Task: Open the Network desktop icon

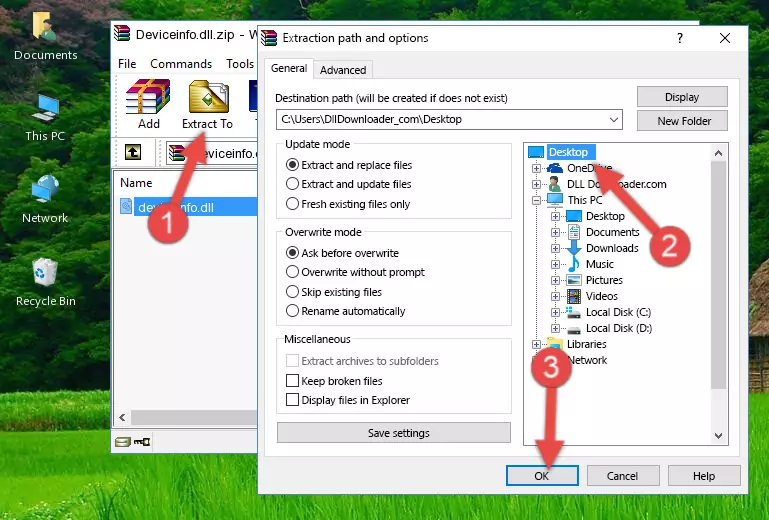Action: (x=45, y=199)
